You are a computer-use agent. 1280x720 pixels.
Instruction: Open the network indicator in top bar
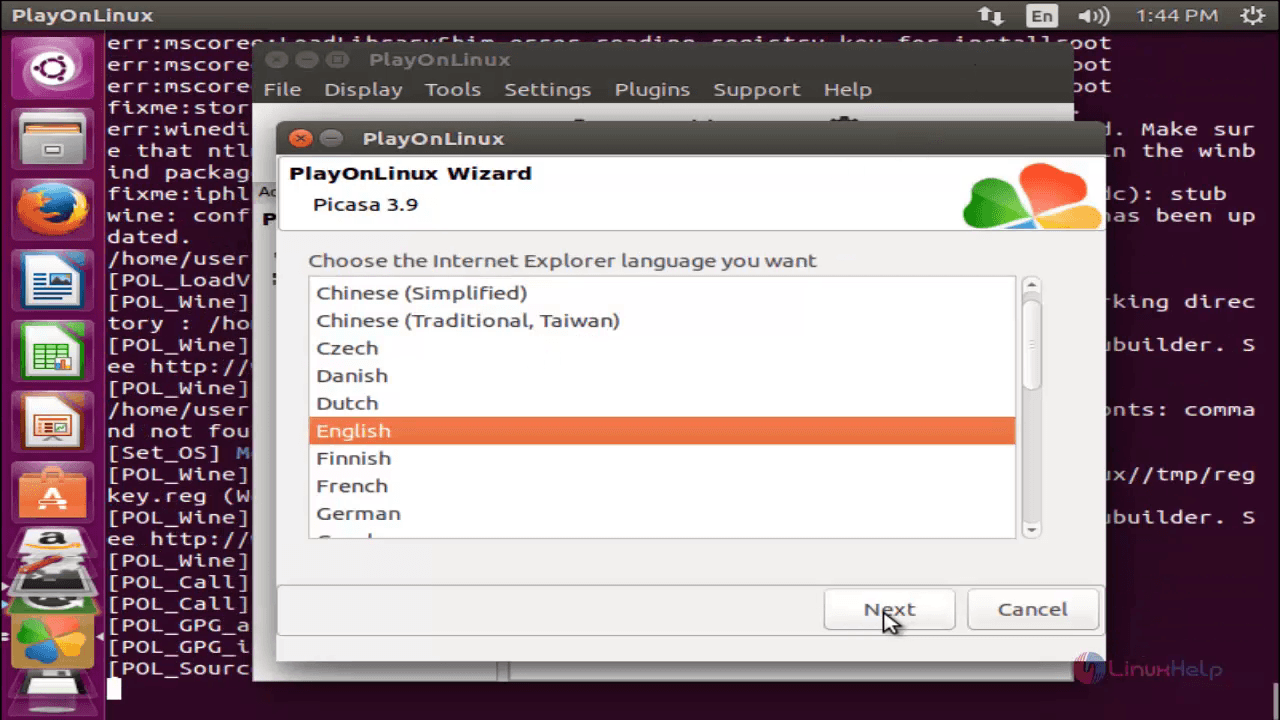tap(990, 15)
